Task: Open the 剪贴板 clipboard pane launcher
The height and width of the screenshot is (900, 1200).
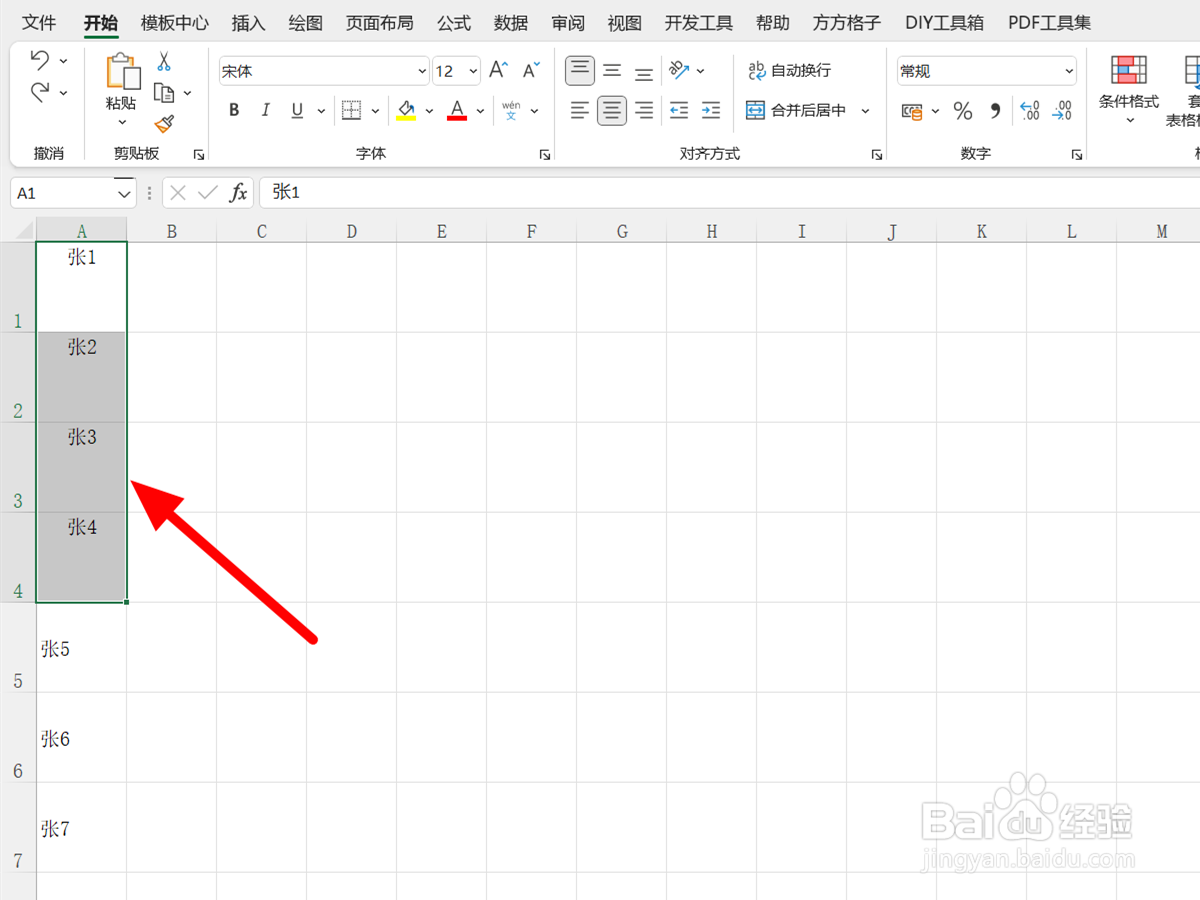Action: (x=199, y=155)
